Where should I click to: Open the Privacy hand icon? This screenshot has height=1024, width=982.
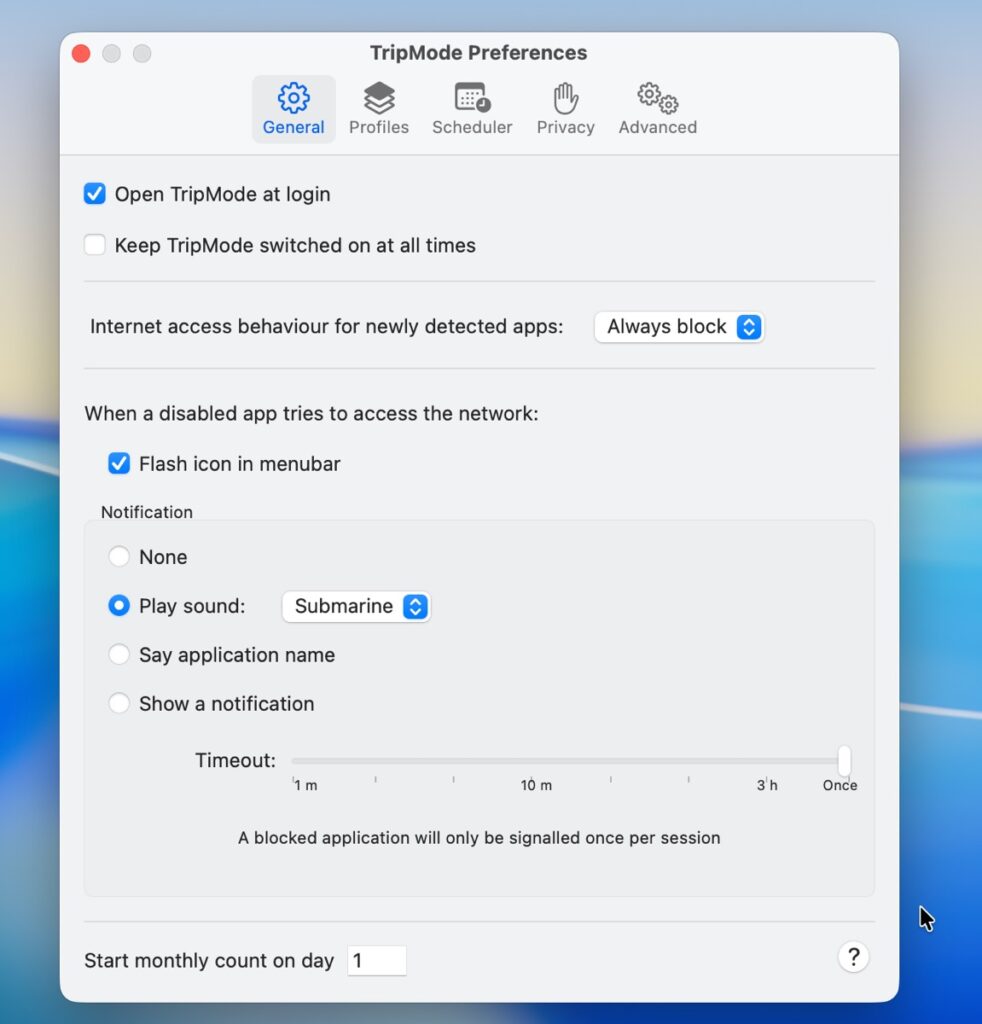[565, 98]
